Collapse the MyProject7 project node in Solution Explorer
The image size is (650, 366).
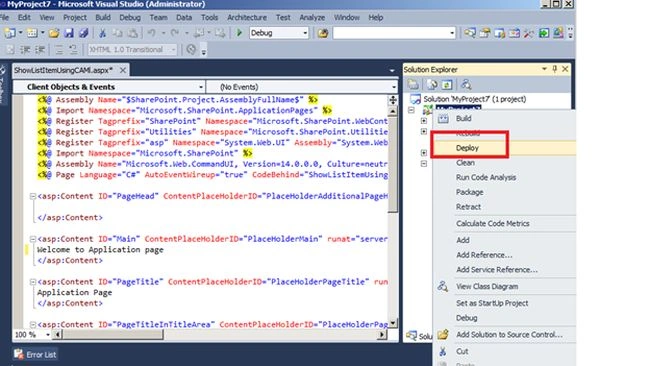pos(411,110)
